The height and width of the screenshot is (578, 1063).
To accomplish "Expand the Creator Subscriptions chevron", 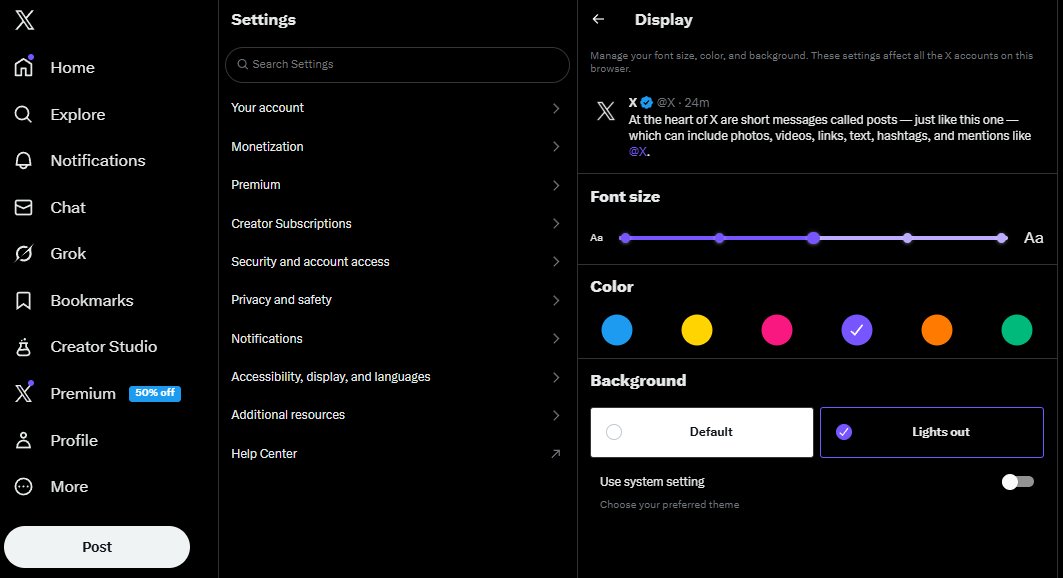I will (x=556, y=224).
